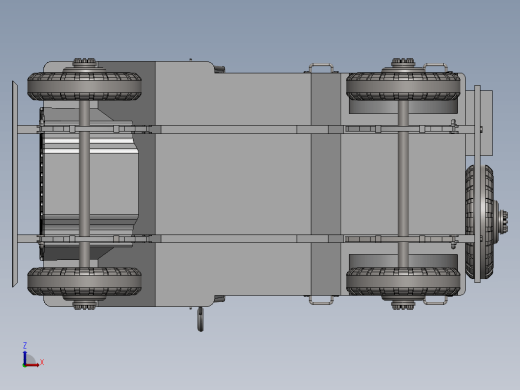
Task: Select the dark cross member band
Action: click(326, 184)
